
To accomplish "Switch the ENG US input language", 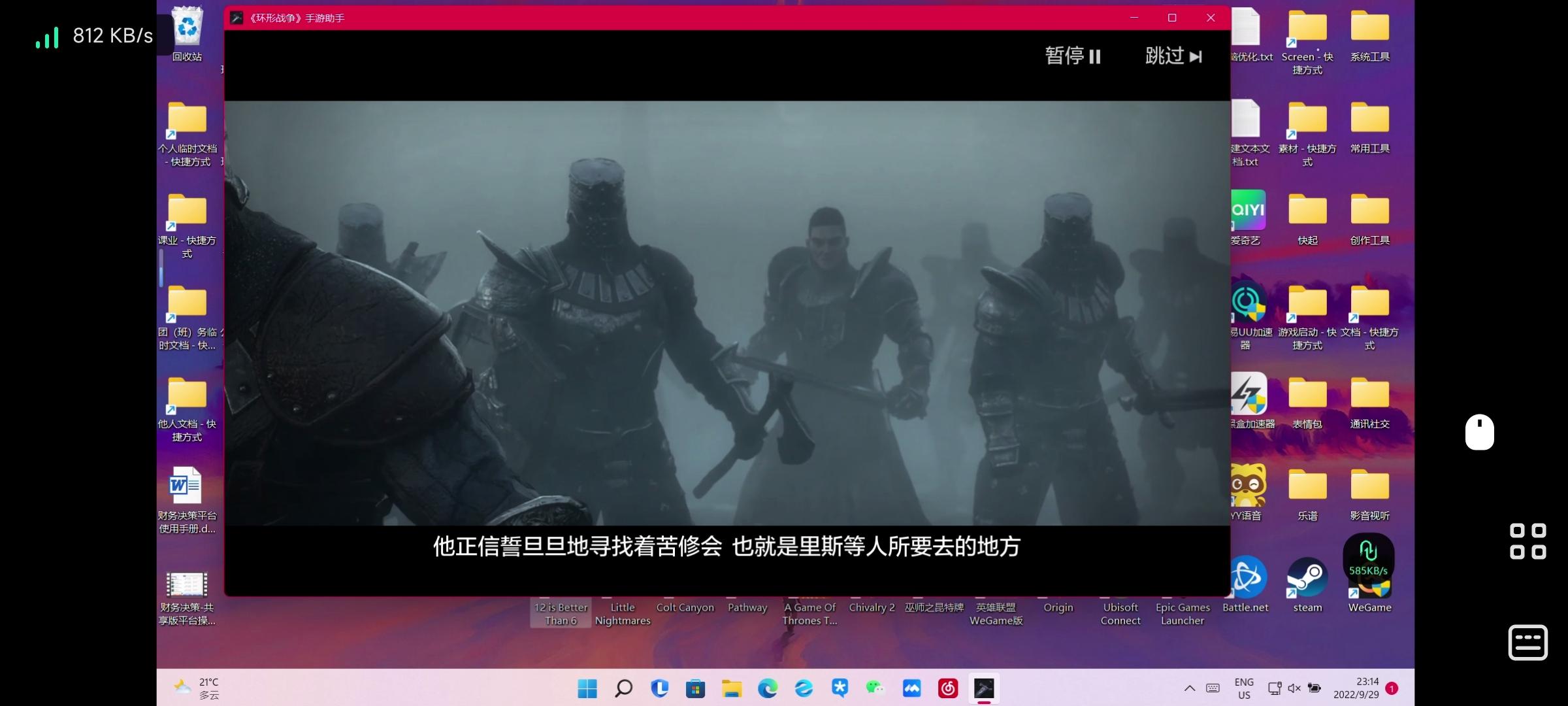I will pyautogui.click(x=1244, y=688).
